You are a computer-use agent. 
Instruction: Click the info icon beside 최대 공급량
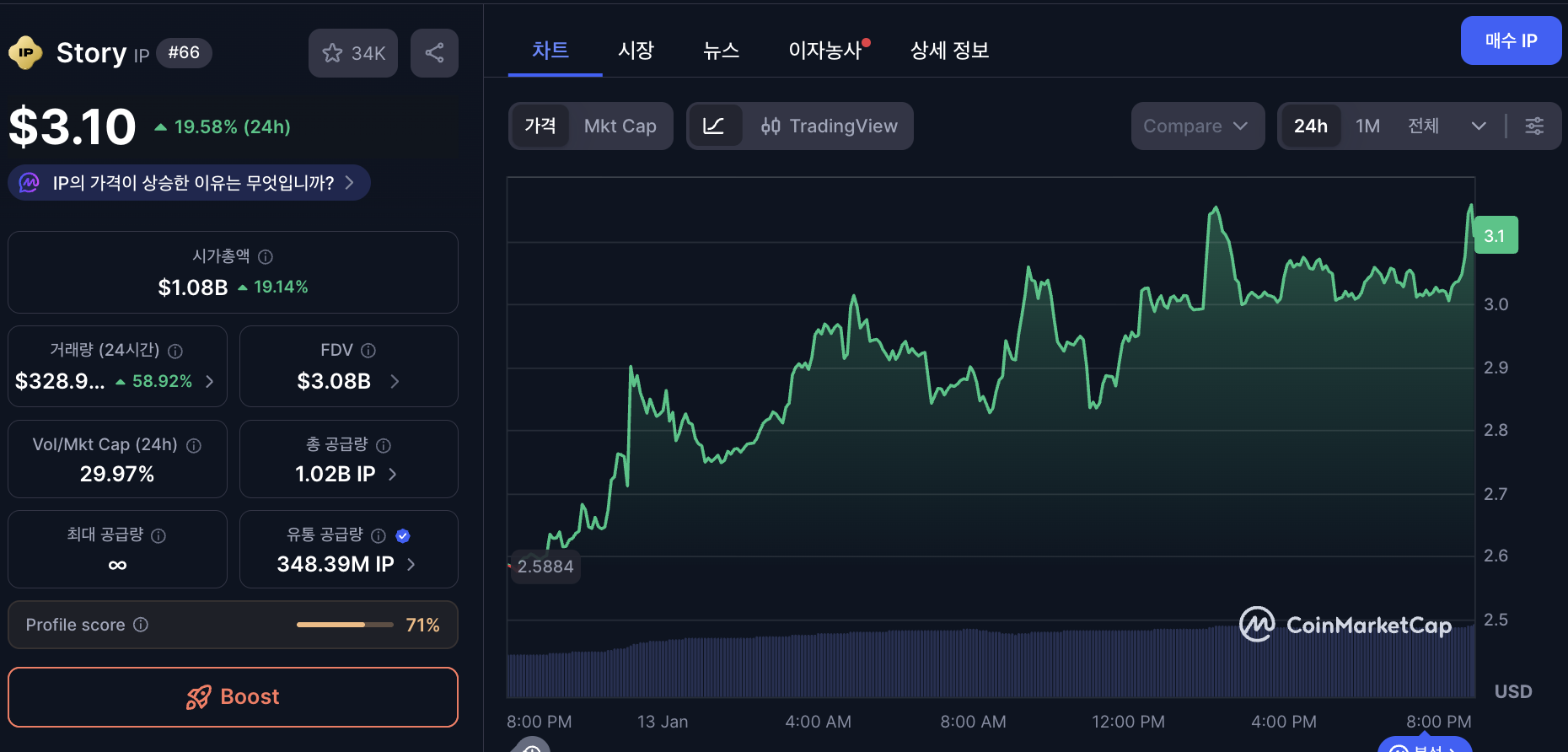click(x=158, y=535)
